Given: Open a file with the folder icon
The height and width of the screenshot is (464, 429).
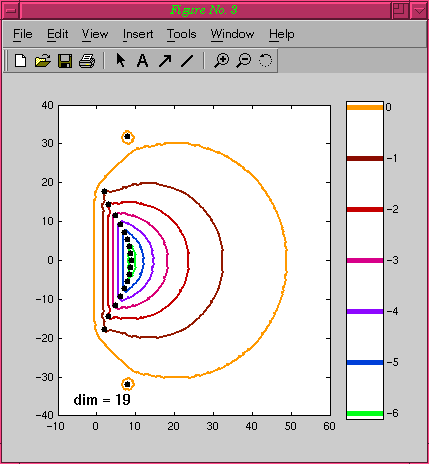Looking at the screenshot, I should pyautogui.click(x=43, y=61).
